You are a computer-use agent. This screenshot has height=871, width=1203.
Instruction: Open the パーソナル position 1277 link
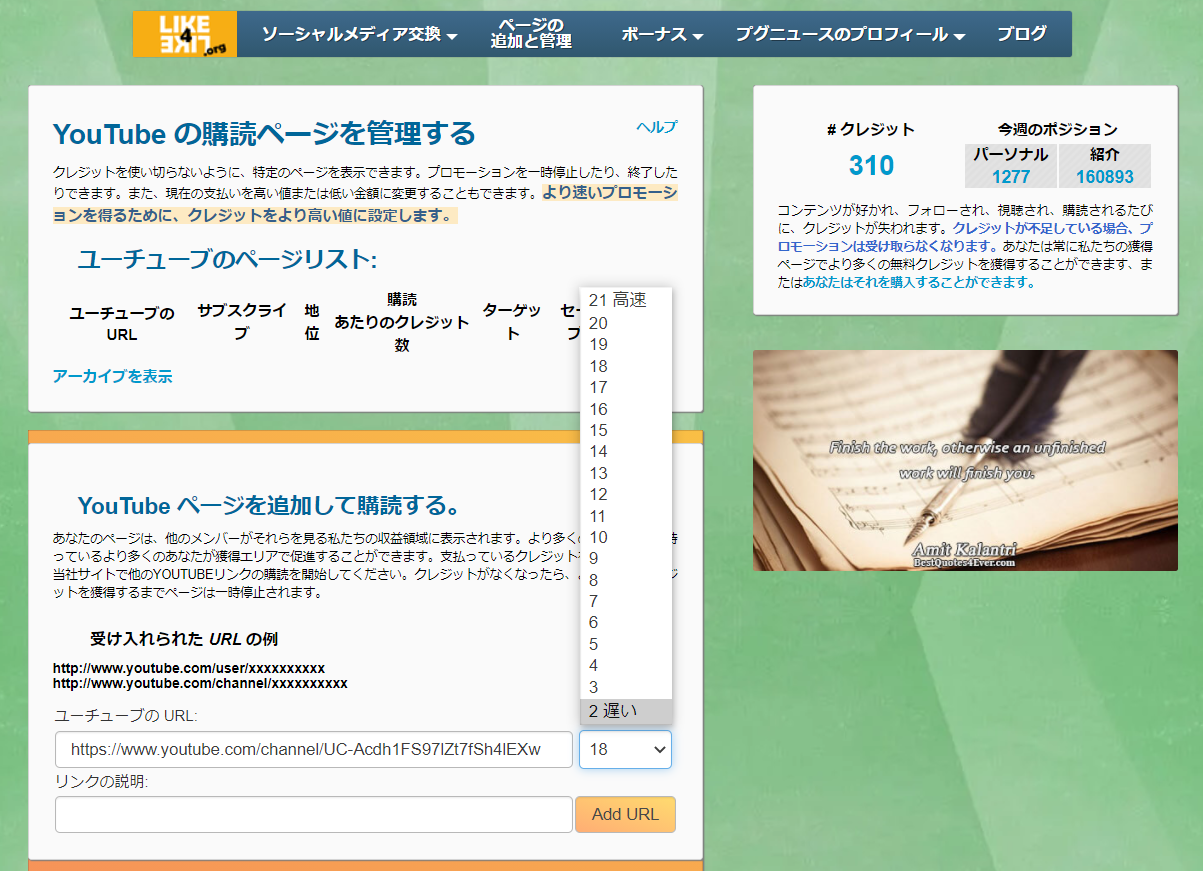coord(1011,177)
